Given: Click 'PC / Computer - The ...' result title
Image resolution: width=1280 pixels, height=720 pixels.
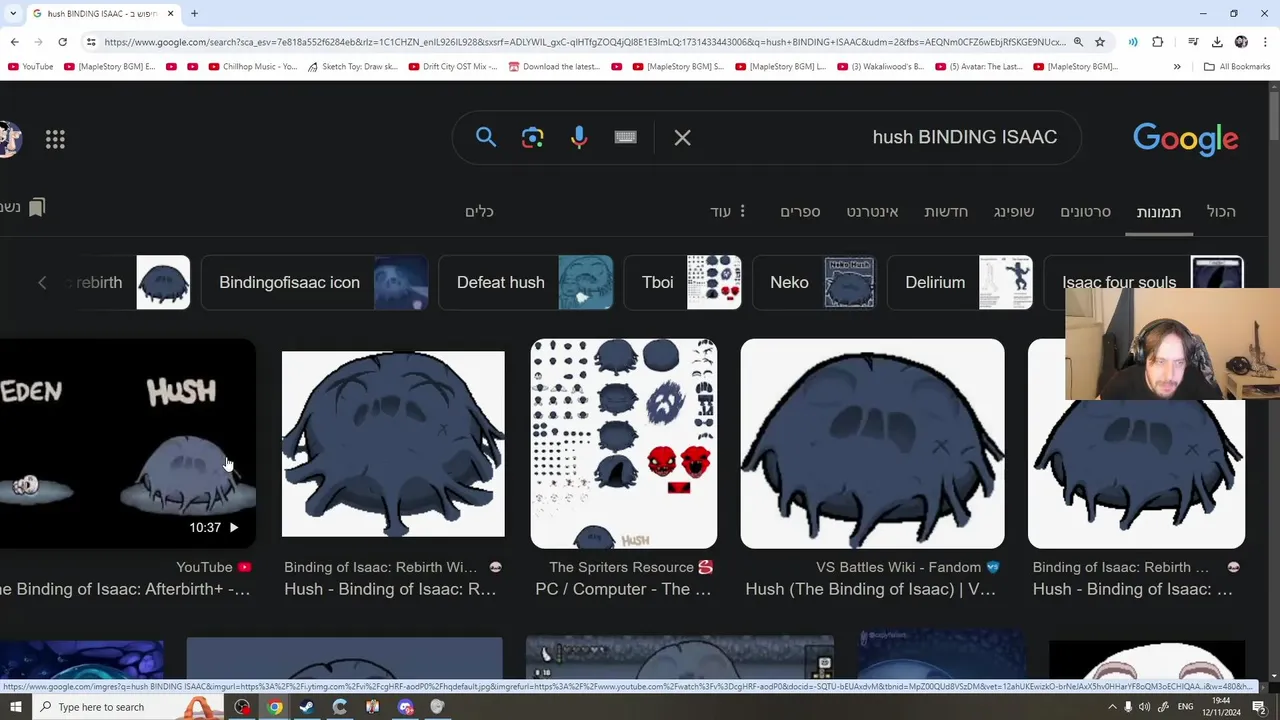Looking at the screenshot, I should click(x=624, y=589).
